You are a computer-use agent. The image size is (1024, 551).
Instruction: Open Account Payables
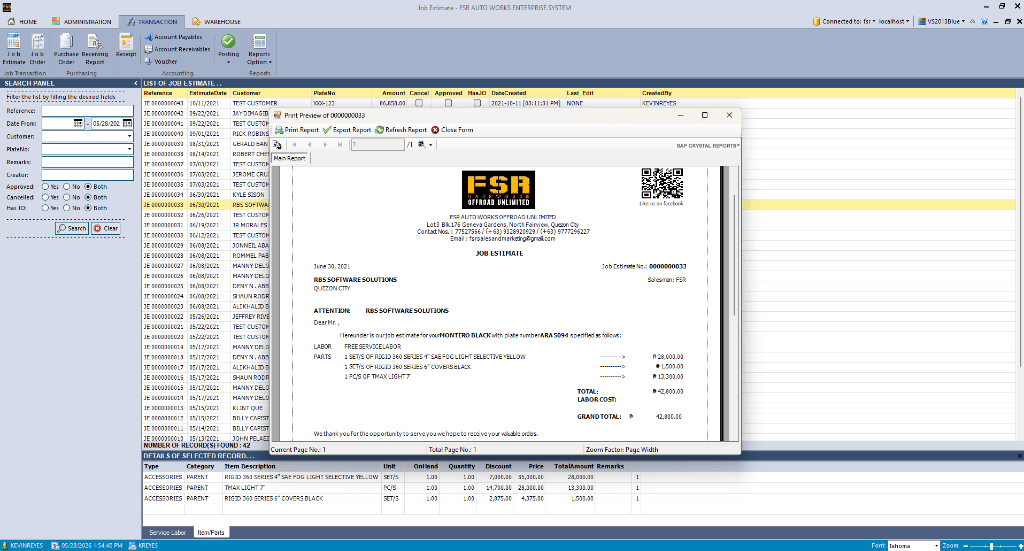[x=174, y=37]
